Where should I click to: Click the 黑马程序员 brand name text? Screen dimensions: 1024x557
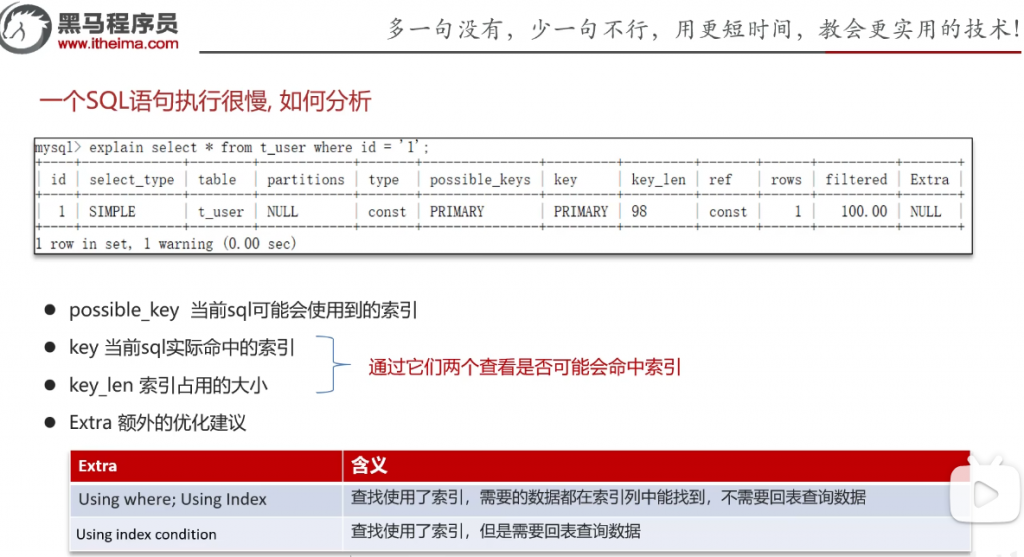118,22
